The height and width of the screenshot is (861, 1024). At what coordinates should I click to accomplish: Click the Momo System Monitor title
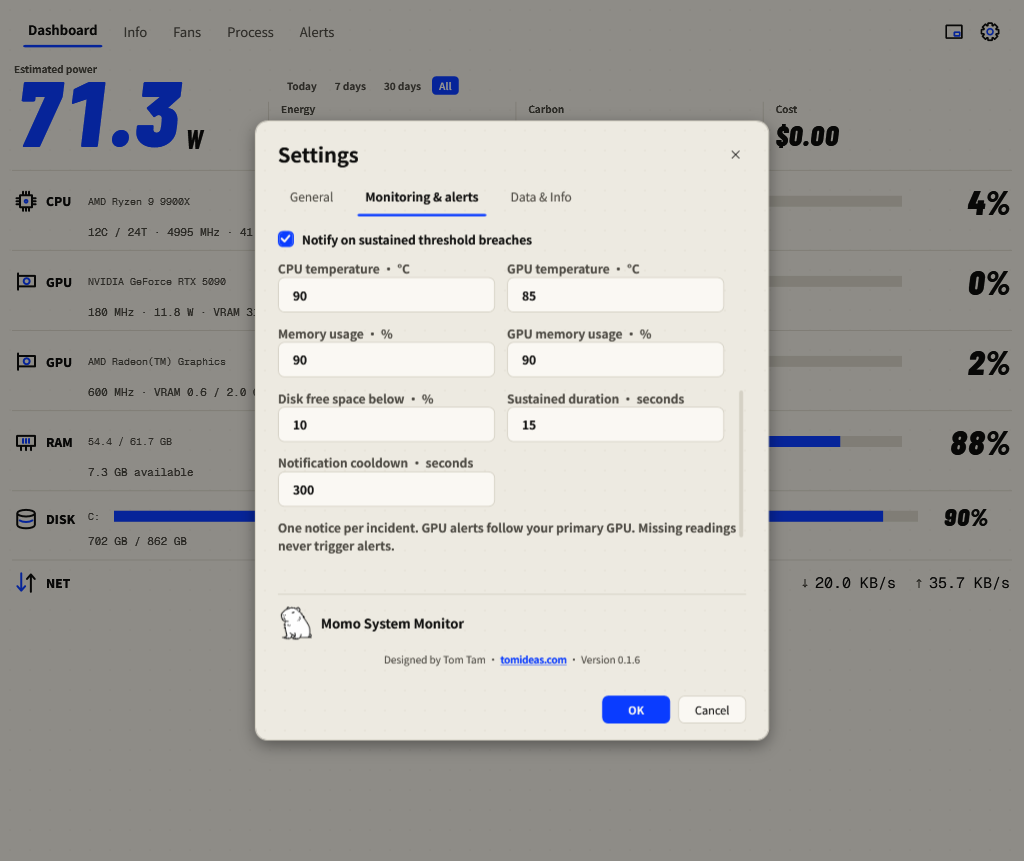click(392, 623)
